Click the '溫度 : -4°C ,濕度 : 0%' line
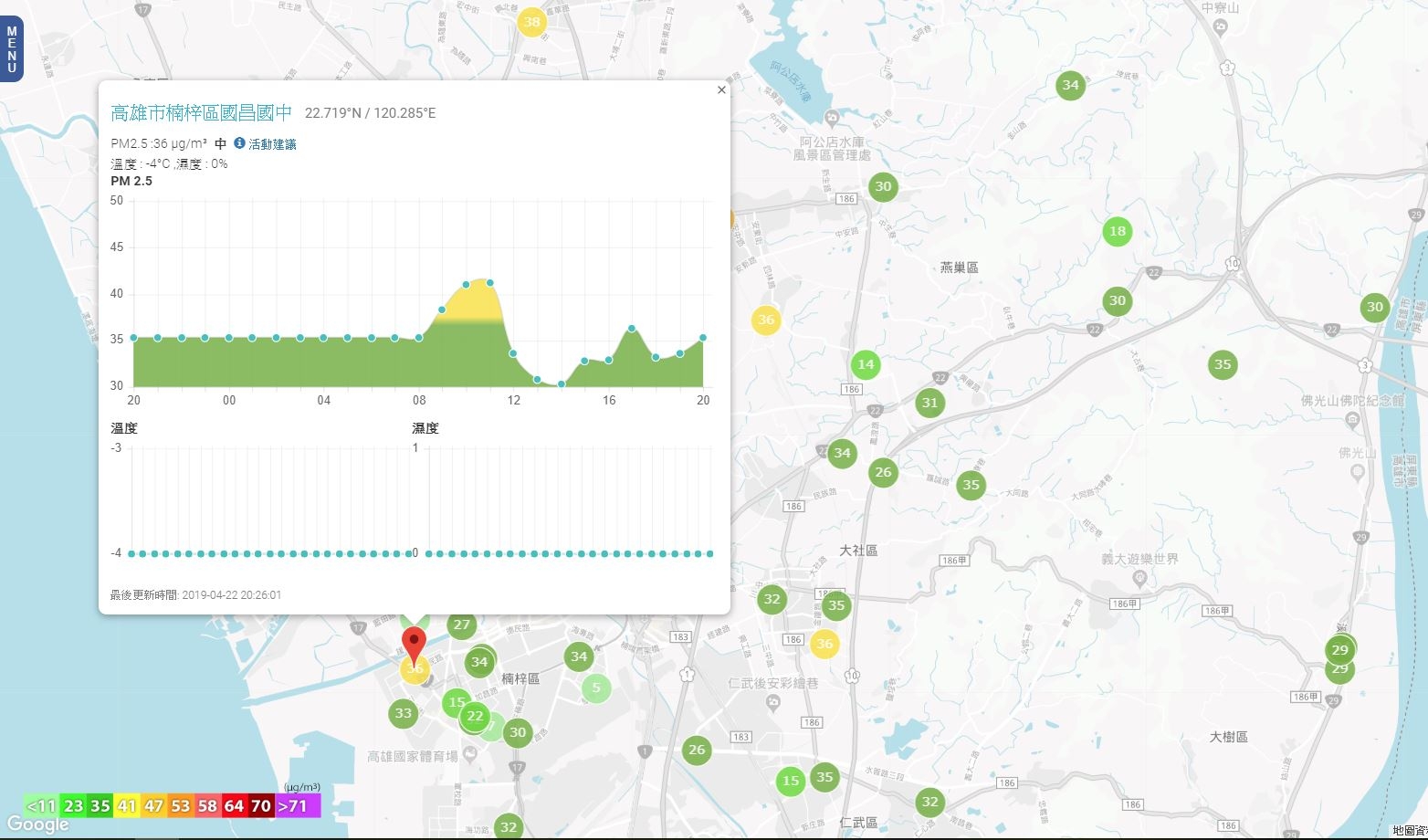Viewport: 1428px width, 840px height. click(x=169, y=163)
